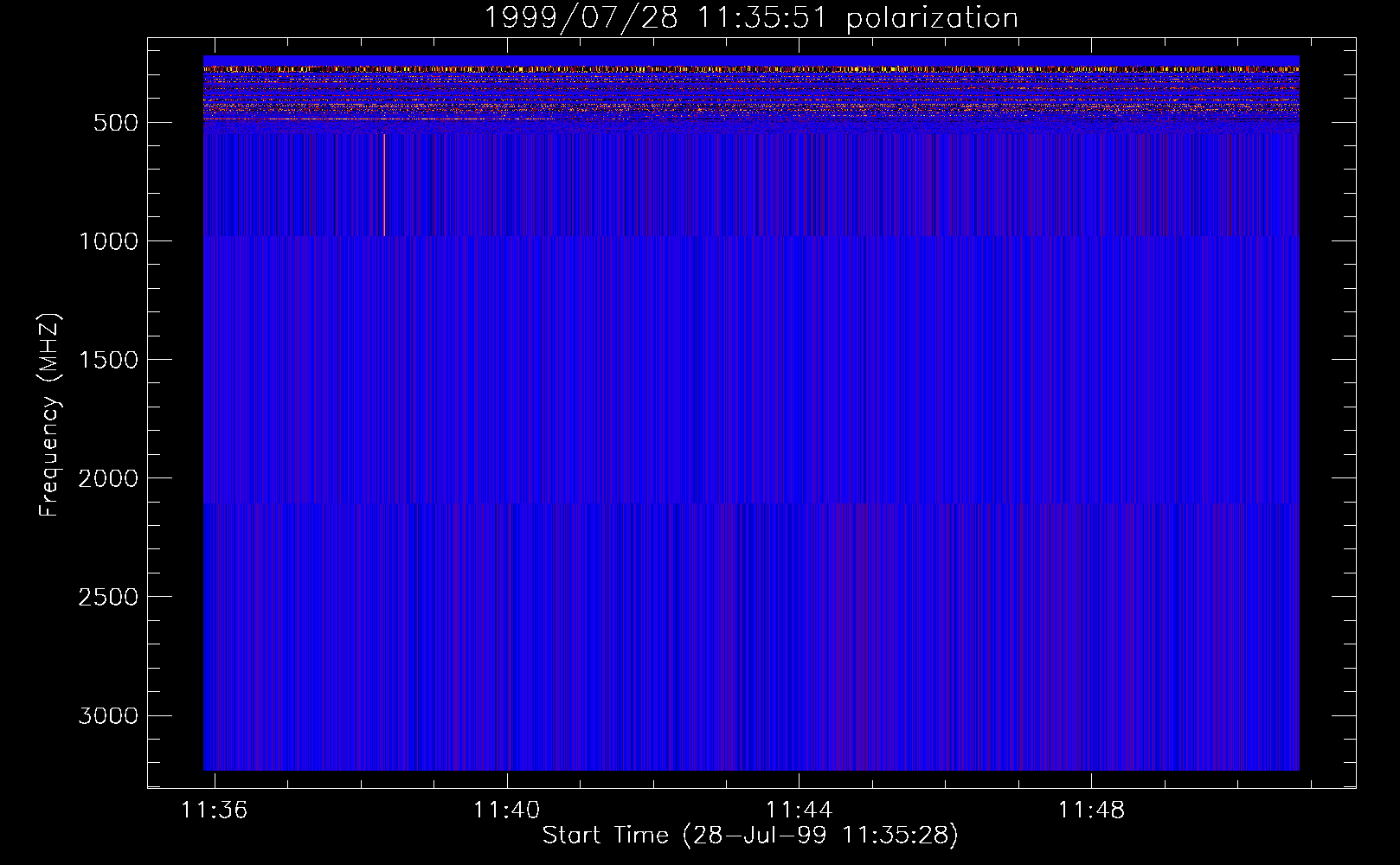The image size is (1400, 865).
Task: Click the spectrogram at 3000 MHz and 11:48
Action: click(x=1091, y=715)
